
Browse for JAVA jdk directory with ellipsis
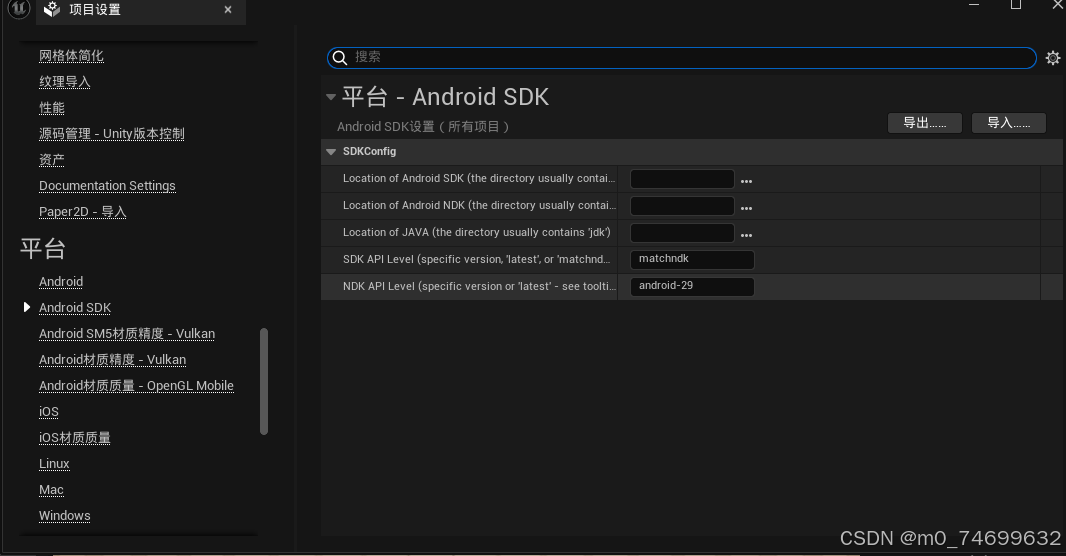[746, 235]
